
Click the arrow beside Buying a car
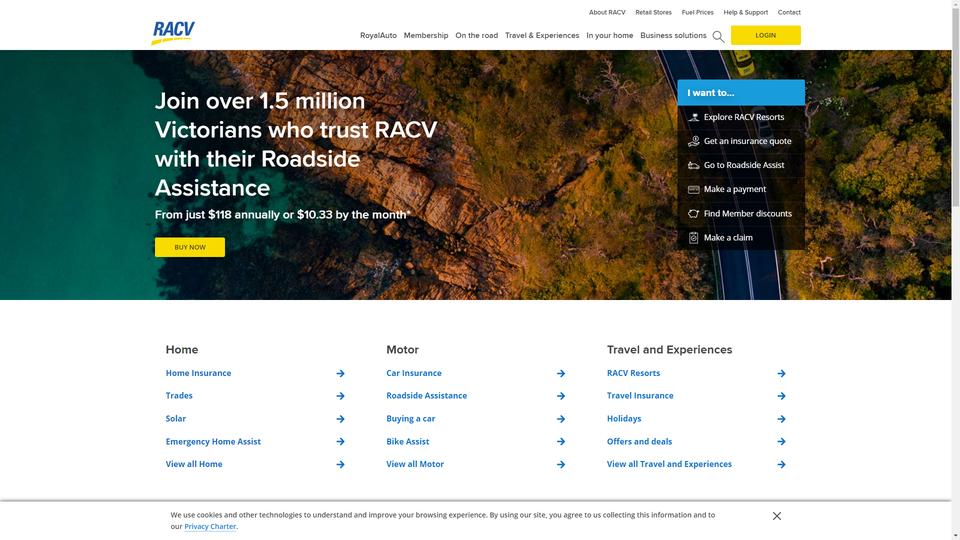click(561, 419)
